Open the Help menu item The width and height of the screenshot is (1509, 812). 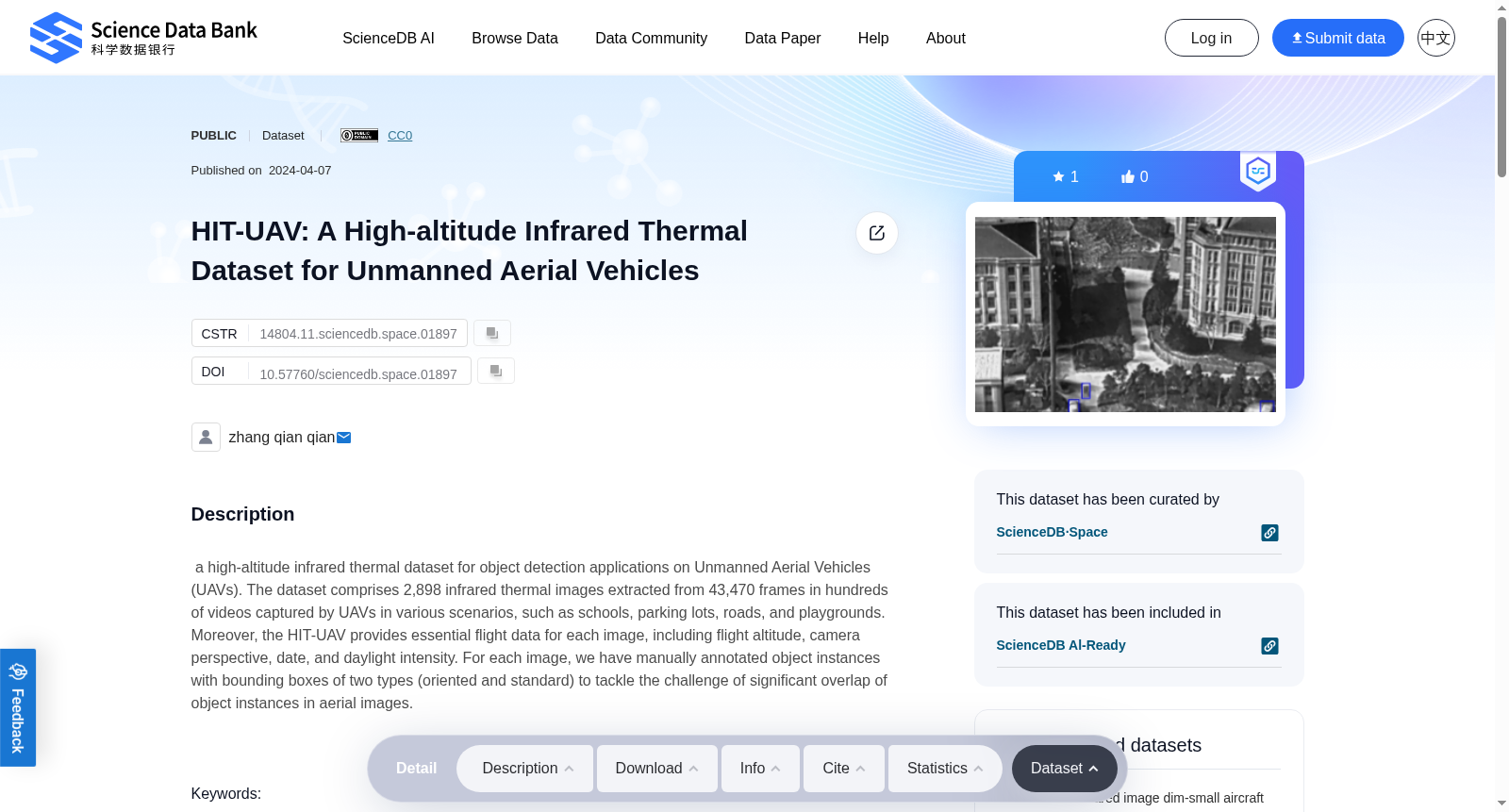click(873, 38)
